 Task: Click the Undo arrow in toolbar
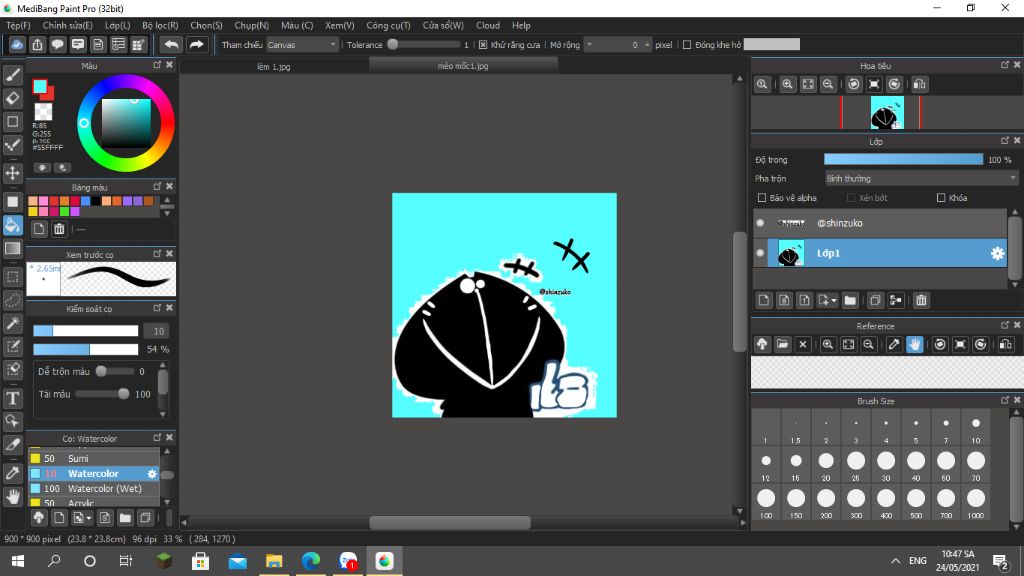(x=171, y=44)
